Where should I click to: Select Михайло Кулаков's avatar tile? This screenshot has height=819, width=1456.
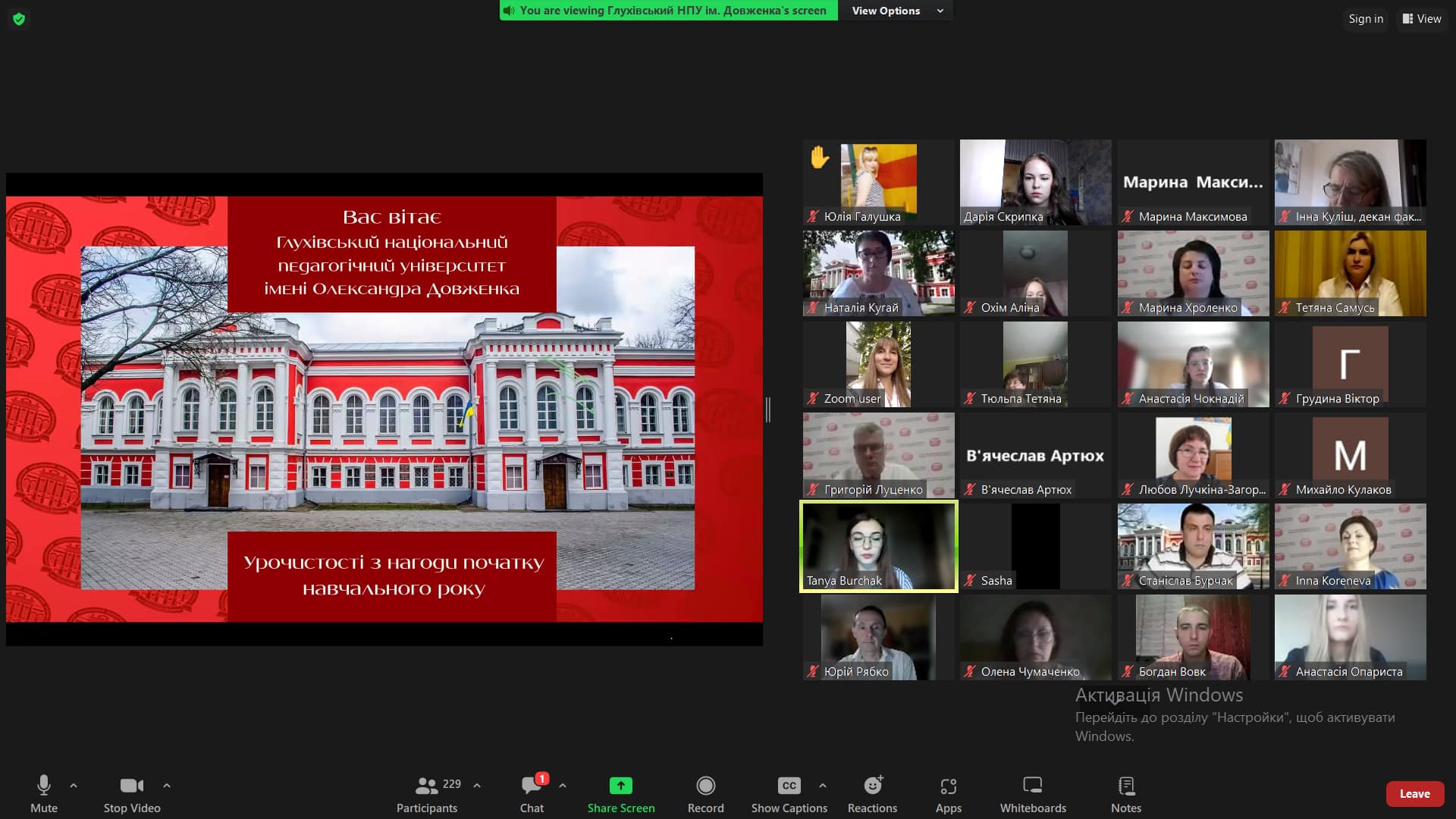point(1351,455)
